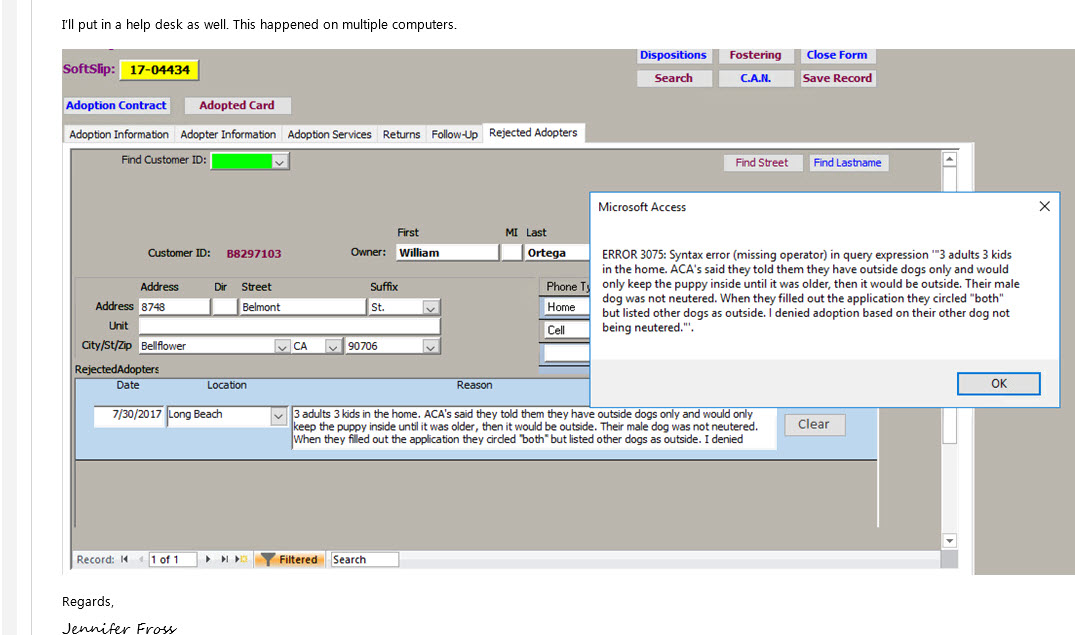Go to the first record using navigation arrow
This screenshot has width=1075, height=635.
pyautogui.click(x=122, y=559)
